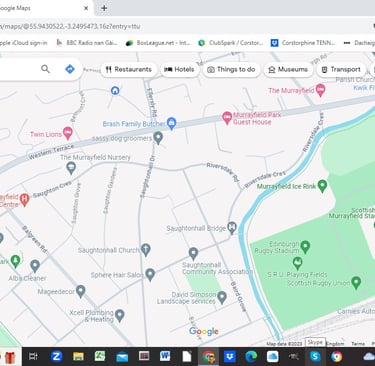Select the Sphere Hair Salon pin
The width and height of the screenshot is (375, 366).
[x=150, y=274]
